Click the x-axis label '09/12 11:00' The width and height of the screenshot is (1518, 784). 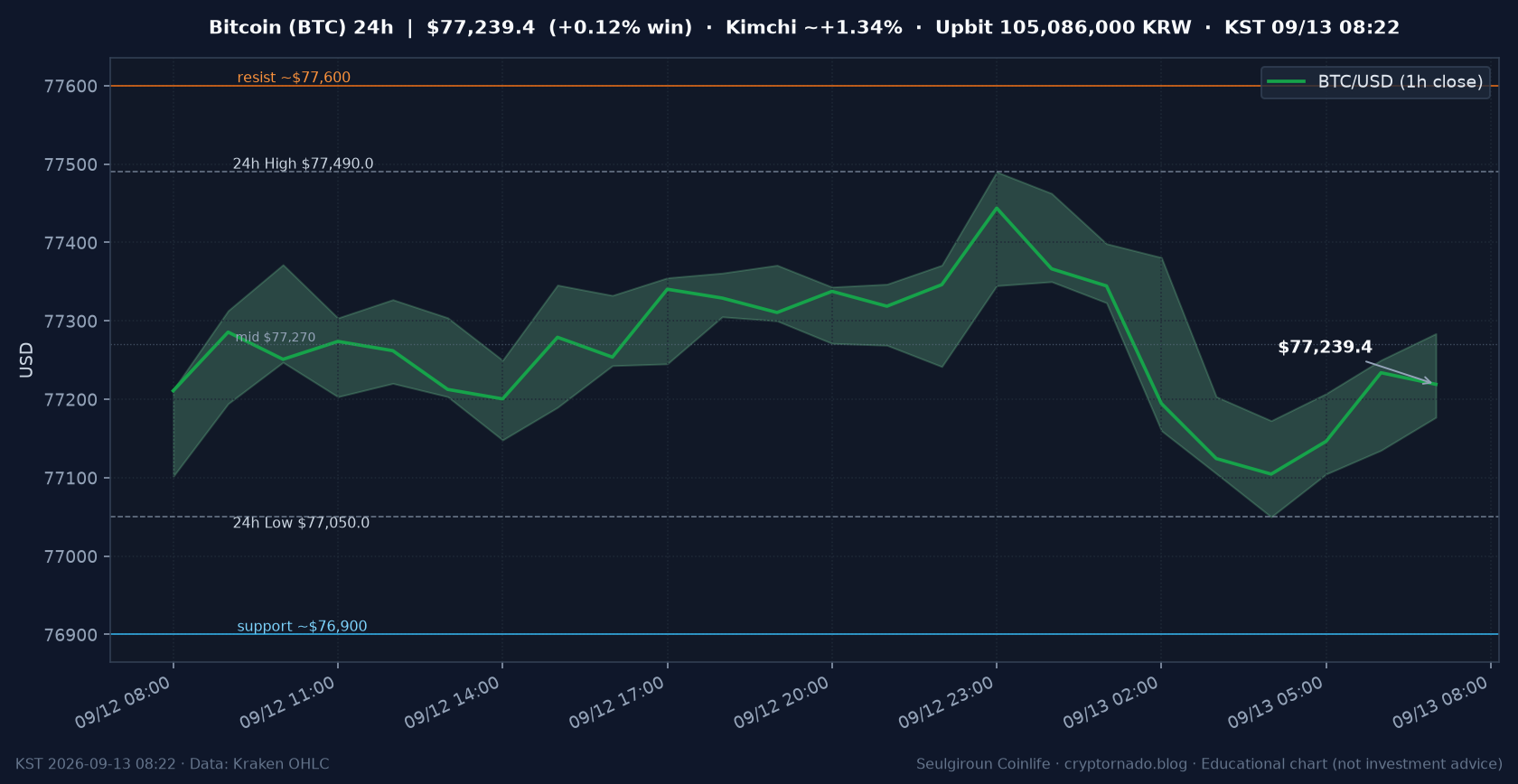tap(287, 703)
